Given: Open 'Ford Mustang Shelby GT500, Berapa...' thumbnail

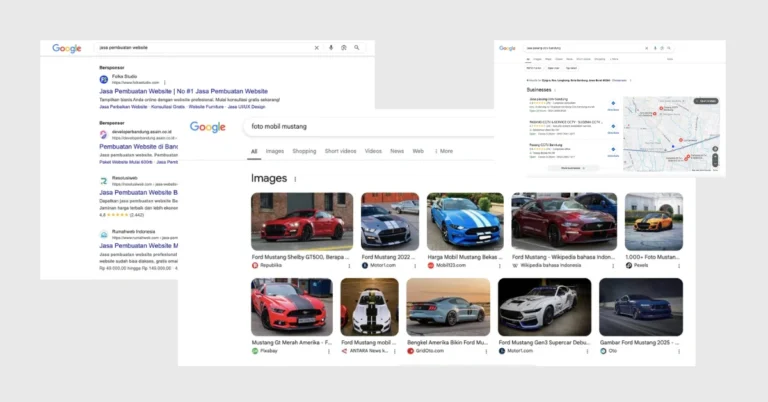Looking at the screenshot, I should 302,221.
